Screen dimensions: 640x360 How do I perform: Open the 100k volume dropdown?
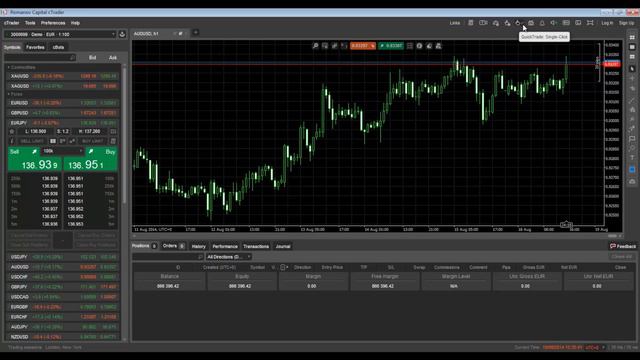pos(62,151)
